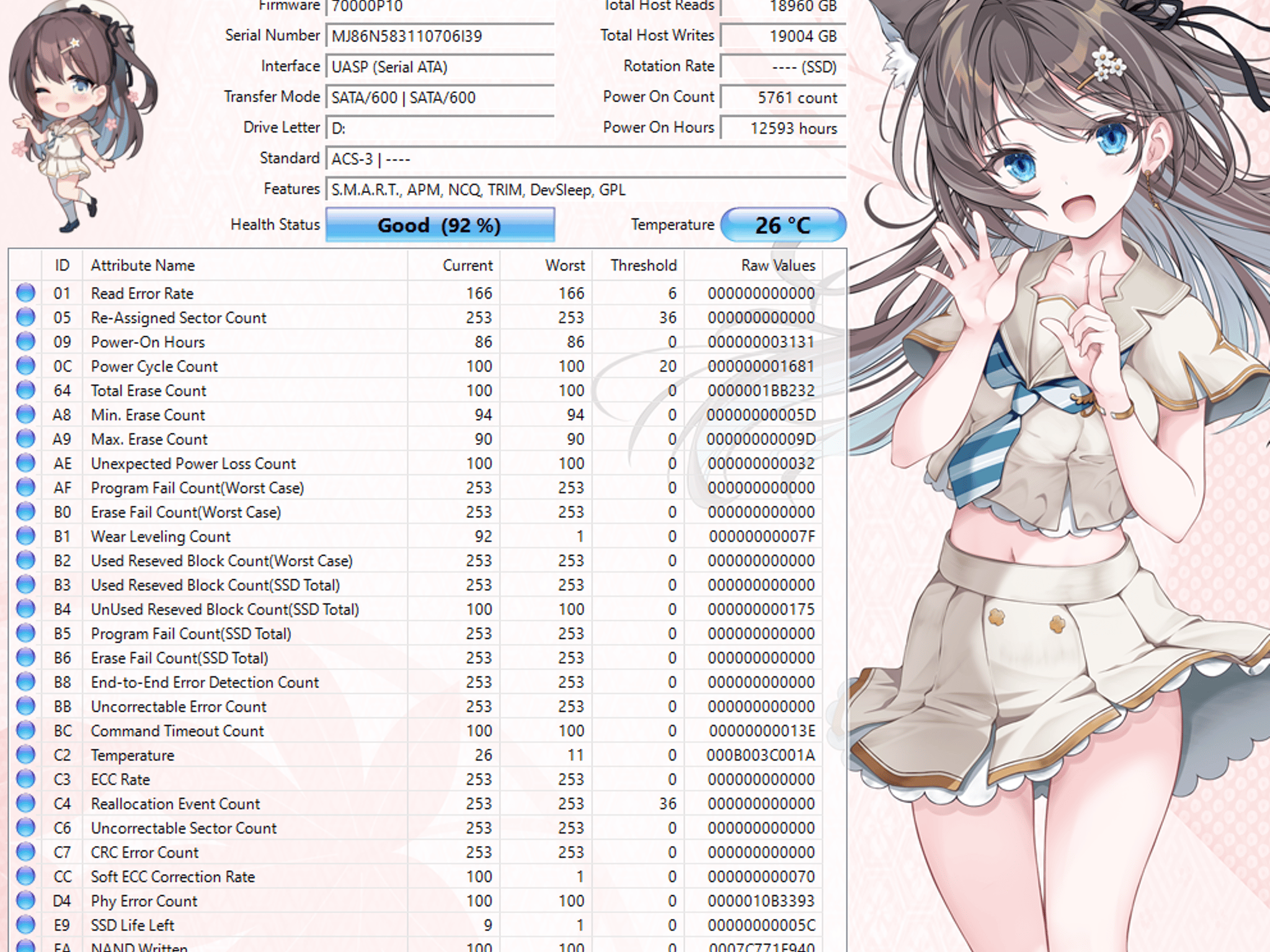Select the Command Timeout Count attribute name
Screen dimensions: 1270x952
pos(177,731)
